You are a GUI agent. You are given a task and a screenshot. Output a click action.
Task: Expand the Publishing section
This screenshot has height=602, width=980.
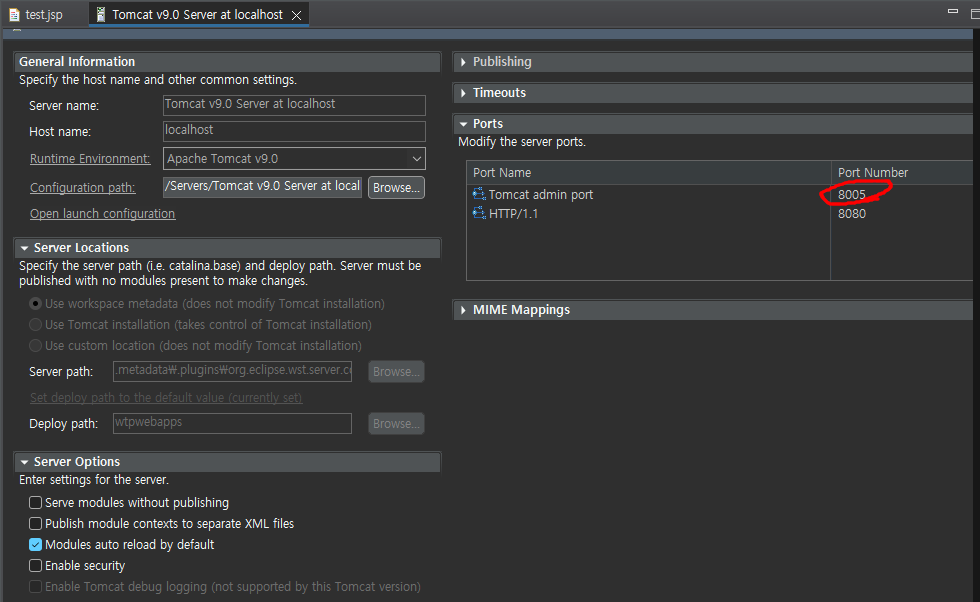463,62
